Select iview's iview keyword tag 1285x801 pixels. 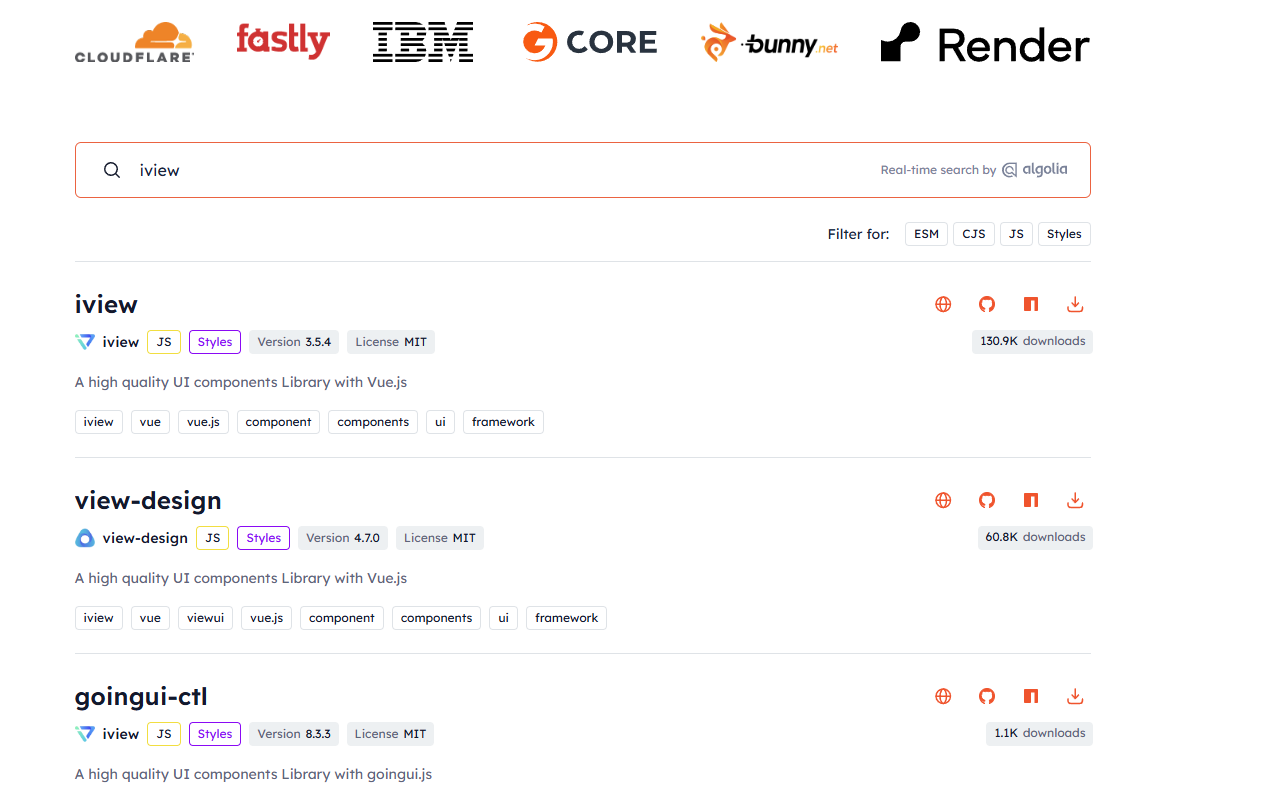pyautogui.click(x=99, y=422)
